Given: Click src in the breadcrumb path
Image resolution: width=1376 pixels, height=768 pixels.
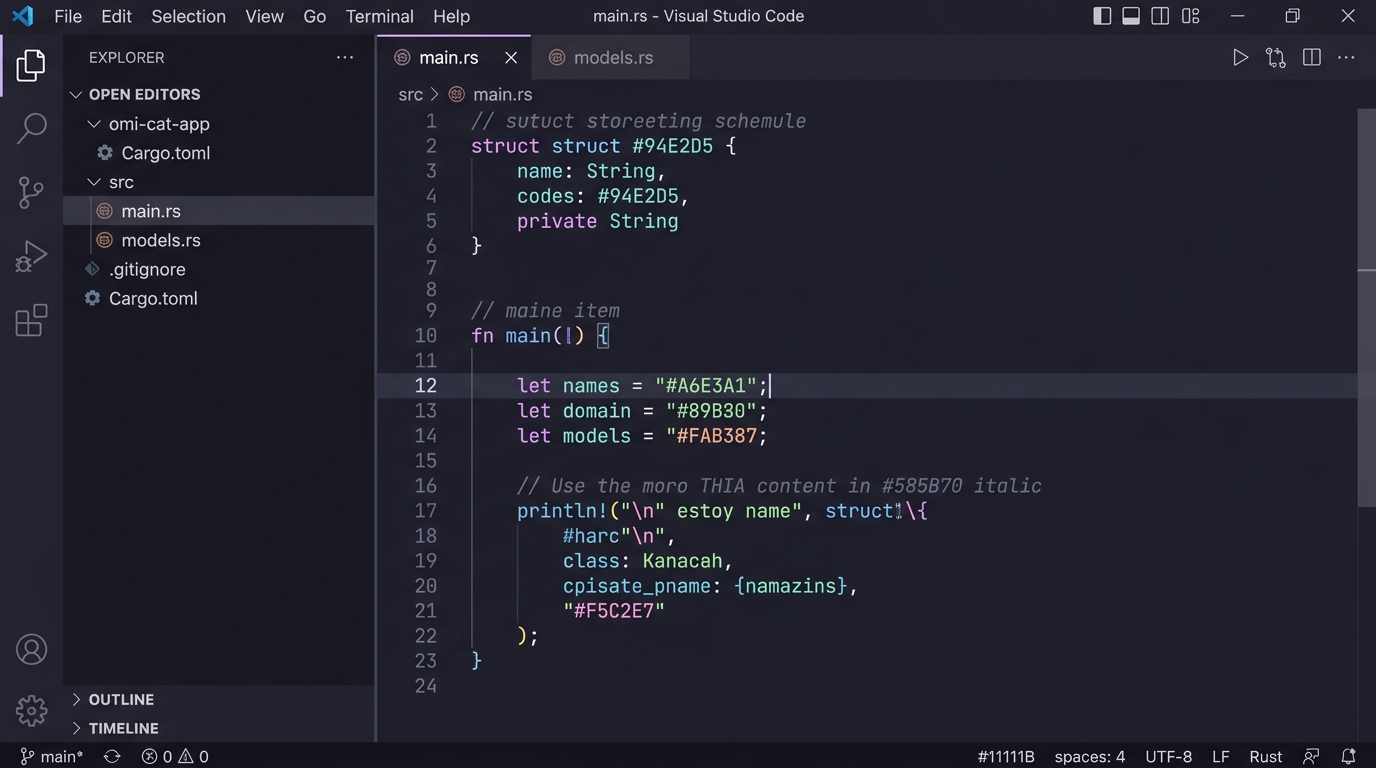Looking at the screenshot, I should tap(410, 94).
